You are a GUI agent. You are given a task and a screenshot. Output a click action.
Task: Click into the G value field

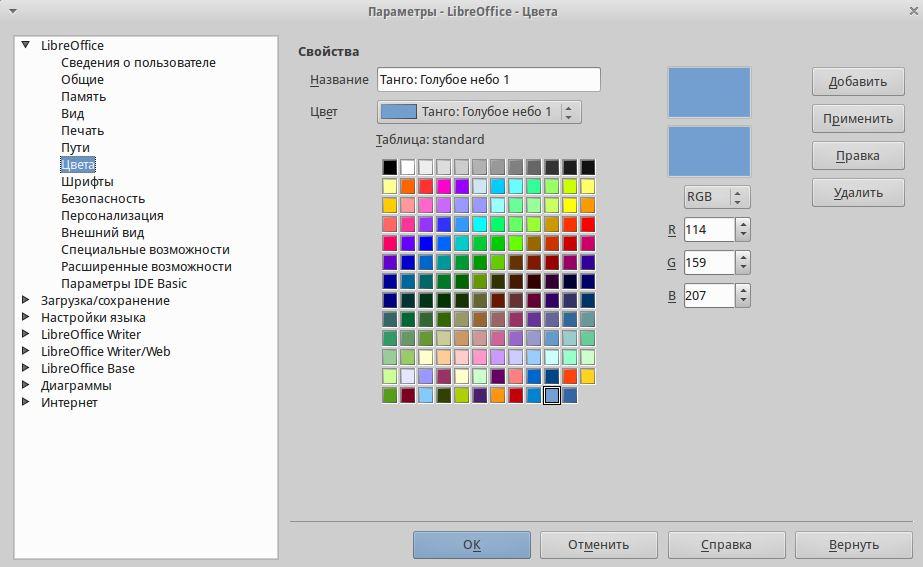pyautogui.click(x=709, y=263)
